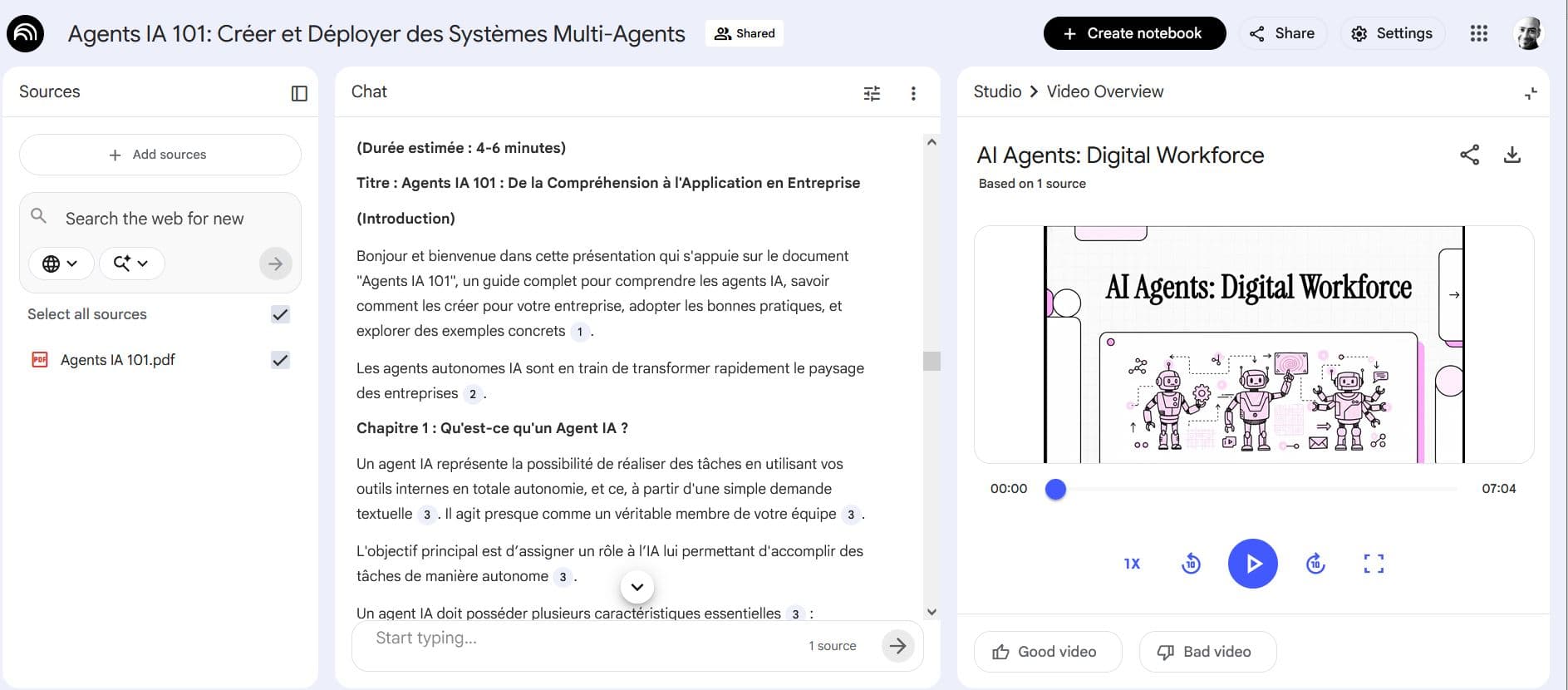This screenshot has width=1568, height=690.
Task: Change playback speed from 1X
Action: pyautogui.click(x=1132, y=564)
